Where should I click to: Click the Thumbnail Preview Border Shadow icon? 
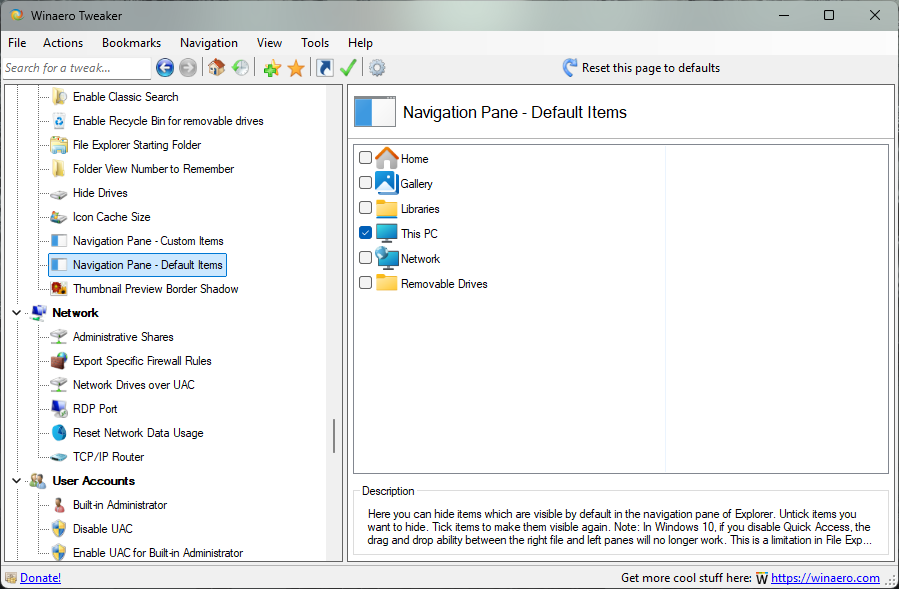click(x=59, y=288)
